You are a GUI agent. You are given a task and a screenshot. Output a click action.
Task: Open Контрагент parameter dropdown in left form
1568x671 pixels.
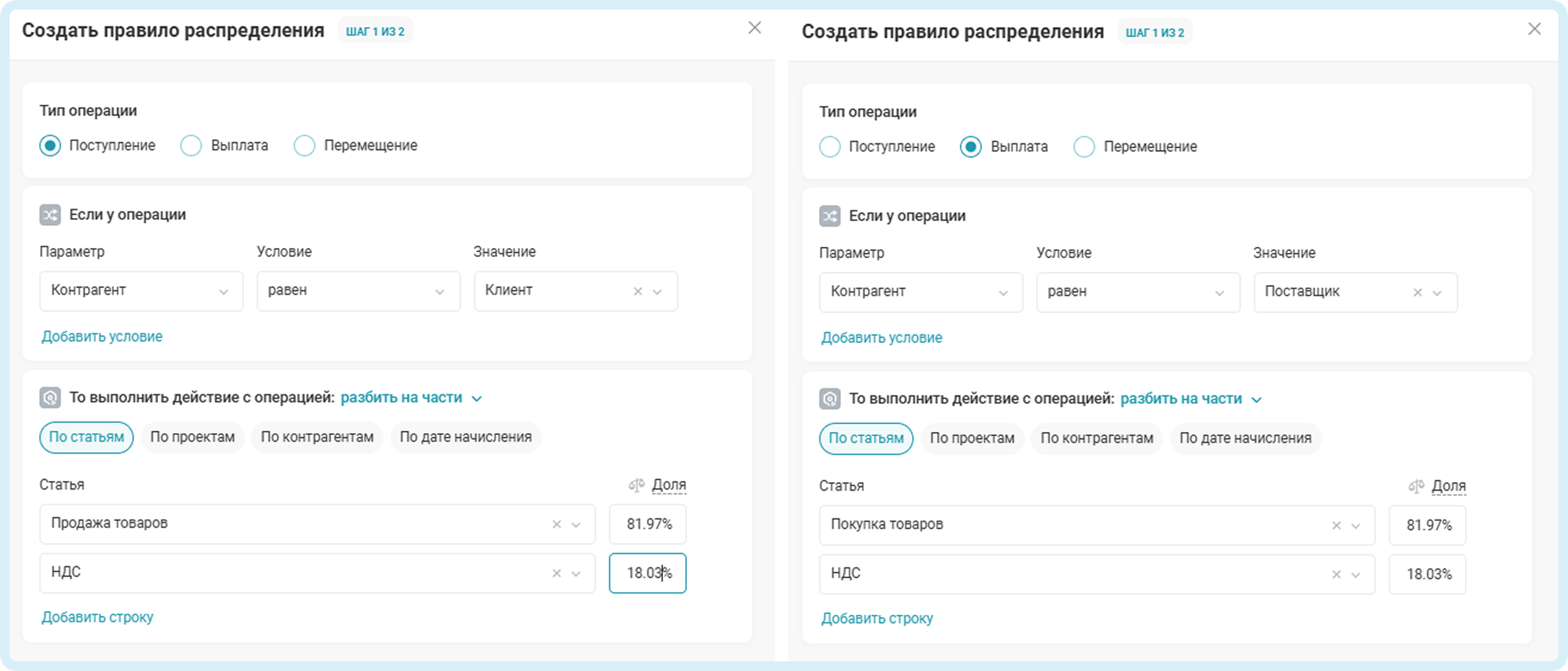[x=141, y=291]
